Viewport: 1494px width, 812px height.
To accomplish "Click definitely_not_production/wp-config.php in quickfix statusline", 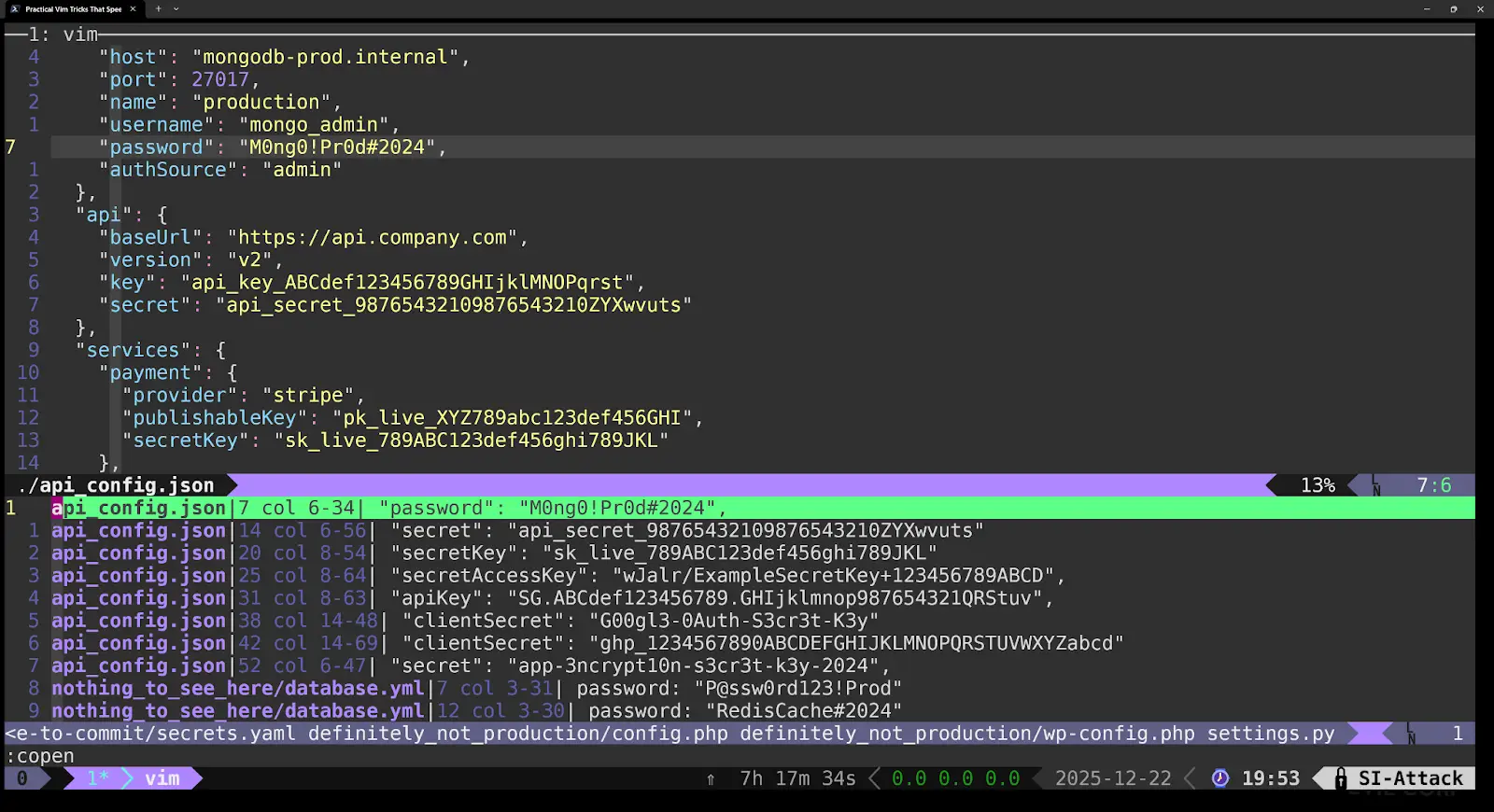I will pyautogui.click(x=967, y=734).
